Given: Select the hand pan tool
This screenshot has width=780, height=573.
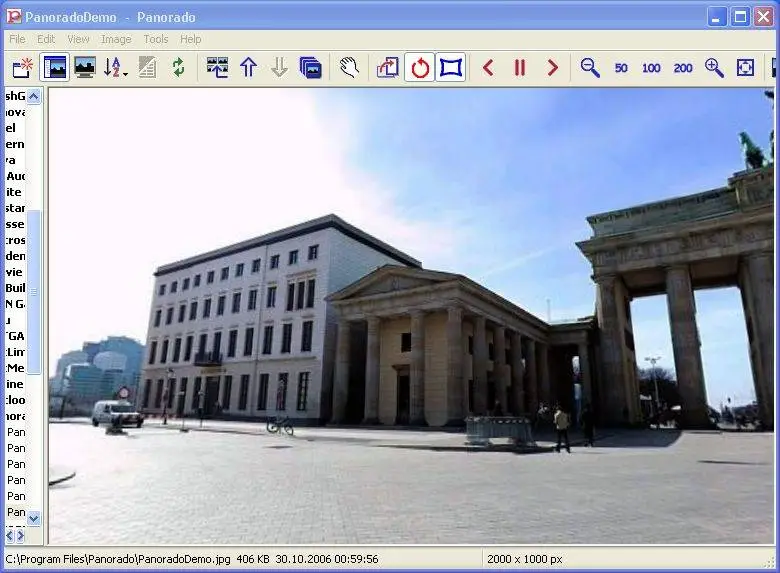Looking at the screenshot, I should coord(349,68).
